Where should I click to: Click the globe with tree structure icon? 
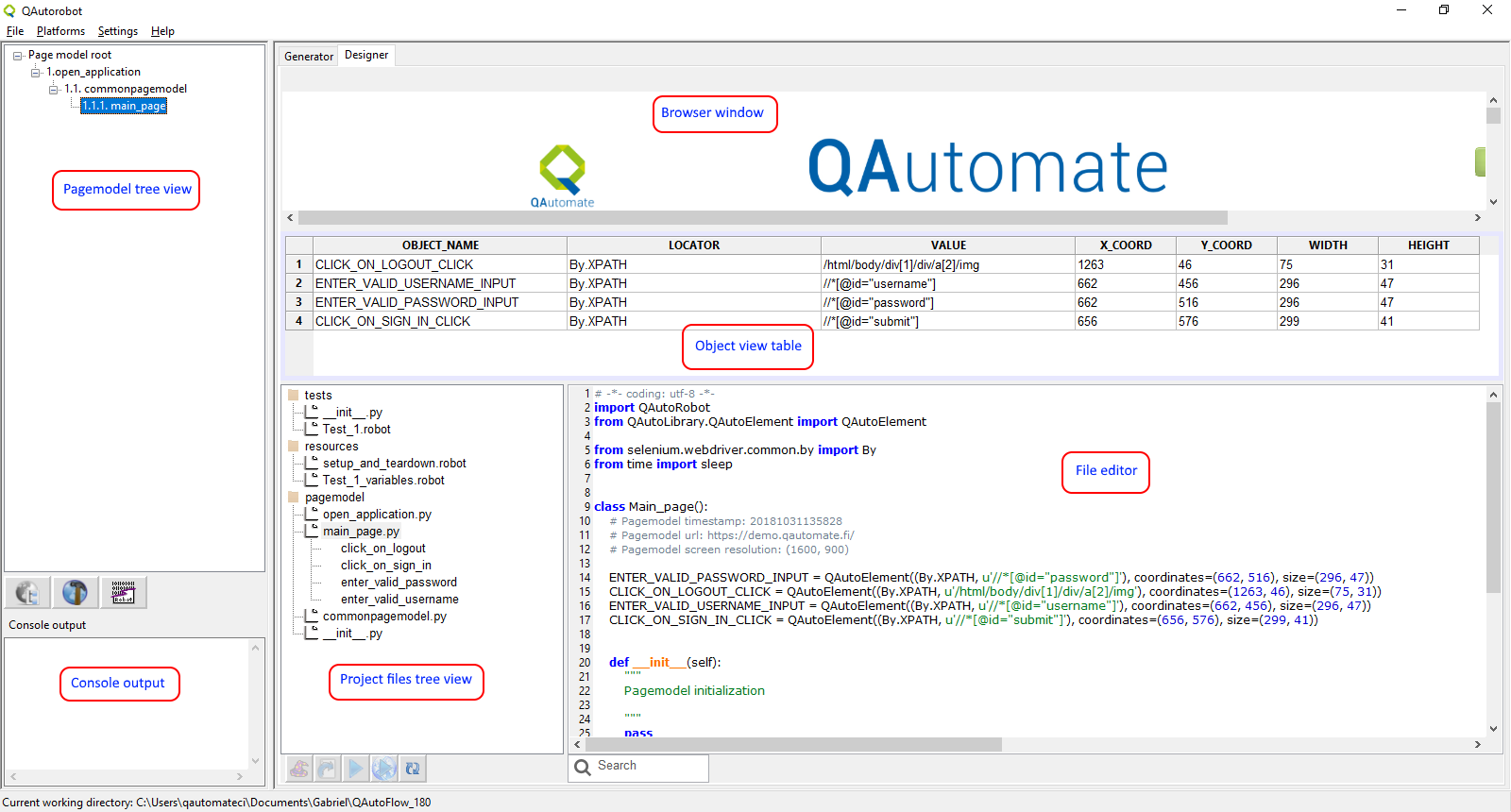[x=27, y=592]
